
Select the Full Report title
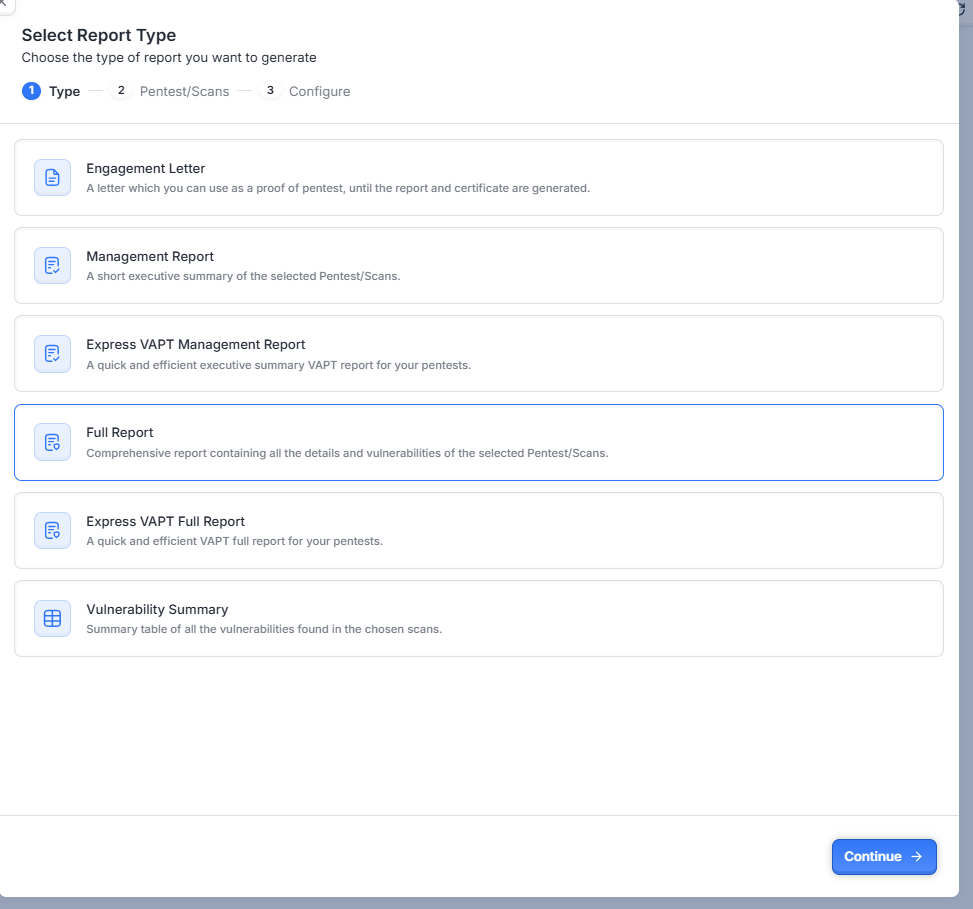(119, 432)
